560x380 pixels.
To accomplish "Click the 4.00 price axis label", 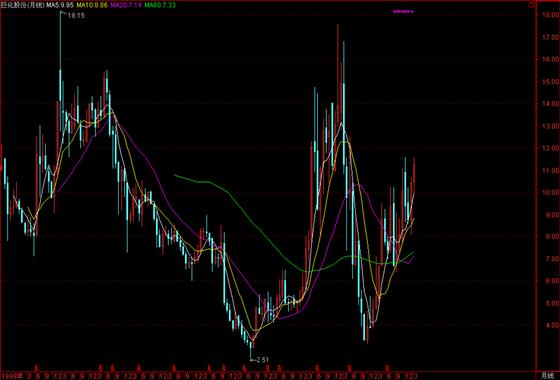I will coord(550,325).
